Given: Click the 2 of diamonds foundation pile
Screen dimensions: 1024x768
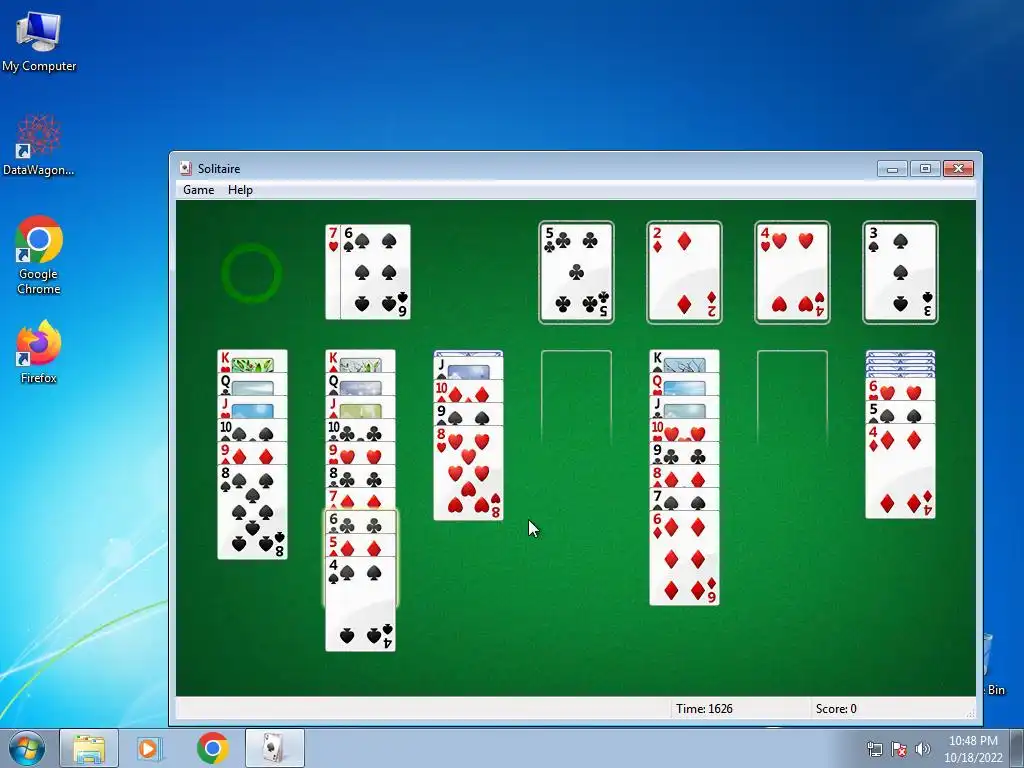Looking at the screenshot, I should click(x=684, y=272).
